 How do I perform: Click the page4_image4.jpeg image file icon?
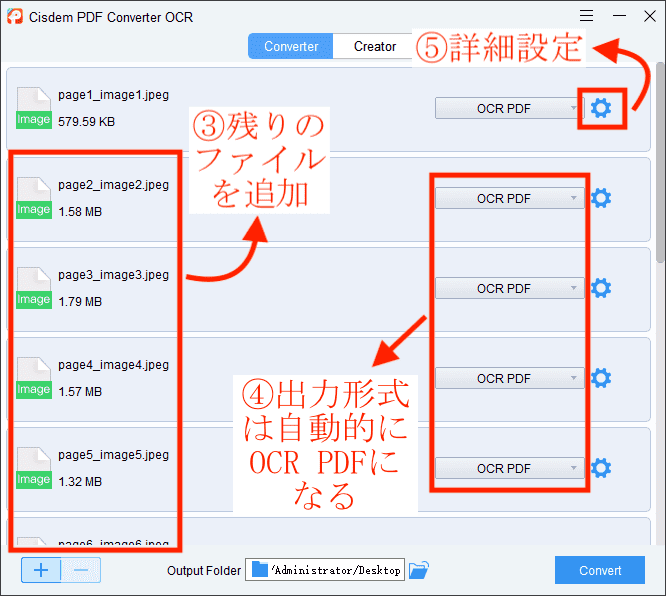[34, 378]
